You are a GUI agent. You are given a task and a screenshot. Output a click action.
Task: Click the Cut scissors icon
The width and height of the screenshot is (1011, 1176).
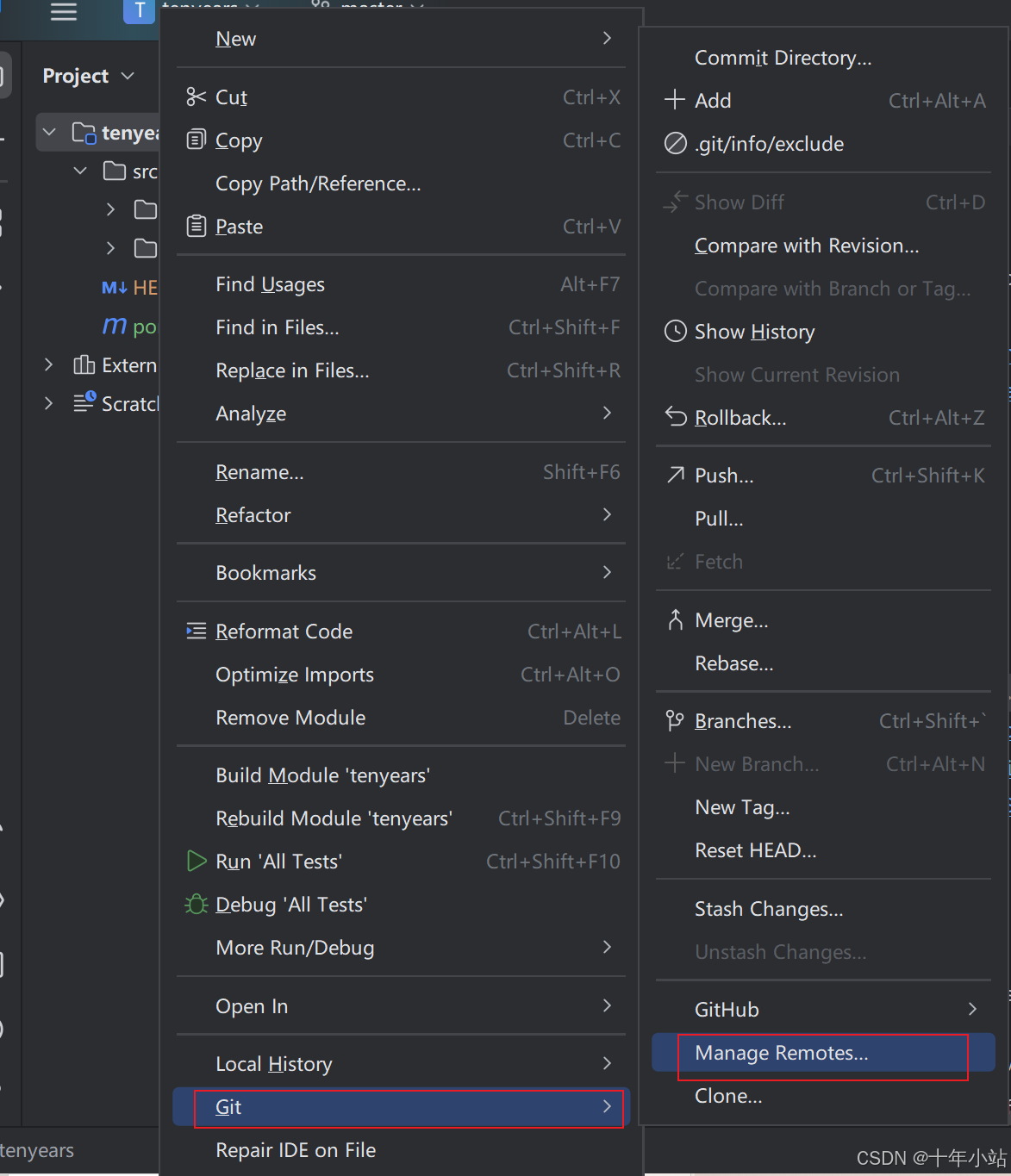coord(197,97)
